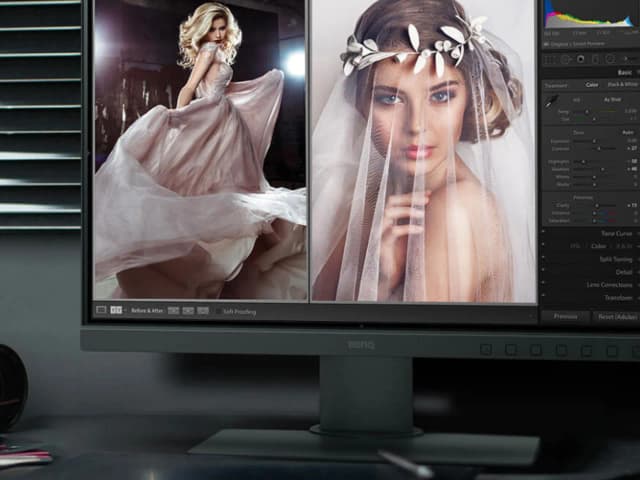640x480 pixels.
Task: Click the third Before & After copy icon
Action: pos(203,311)
